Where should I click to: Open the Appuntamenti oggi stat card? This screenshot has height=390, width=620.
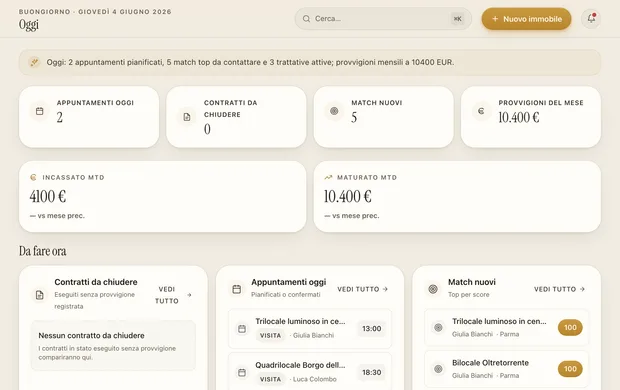89,117
